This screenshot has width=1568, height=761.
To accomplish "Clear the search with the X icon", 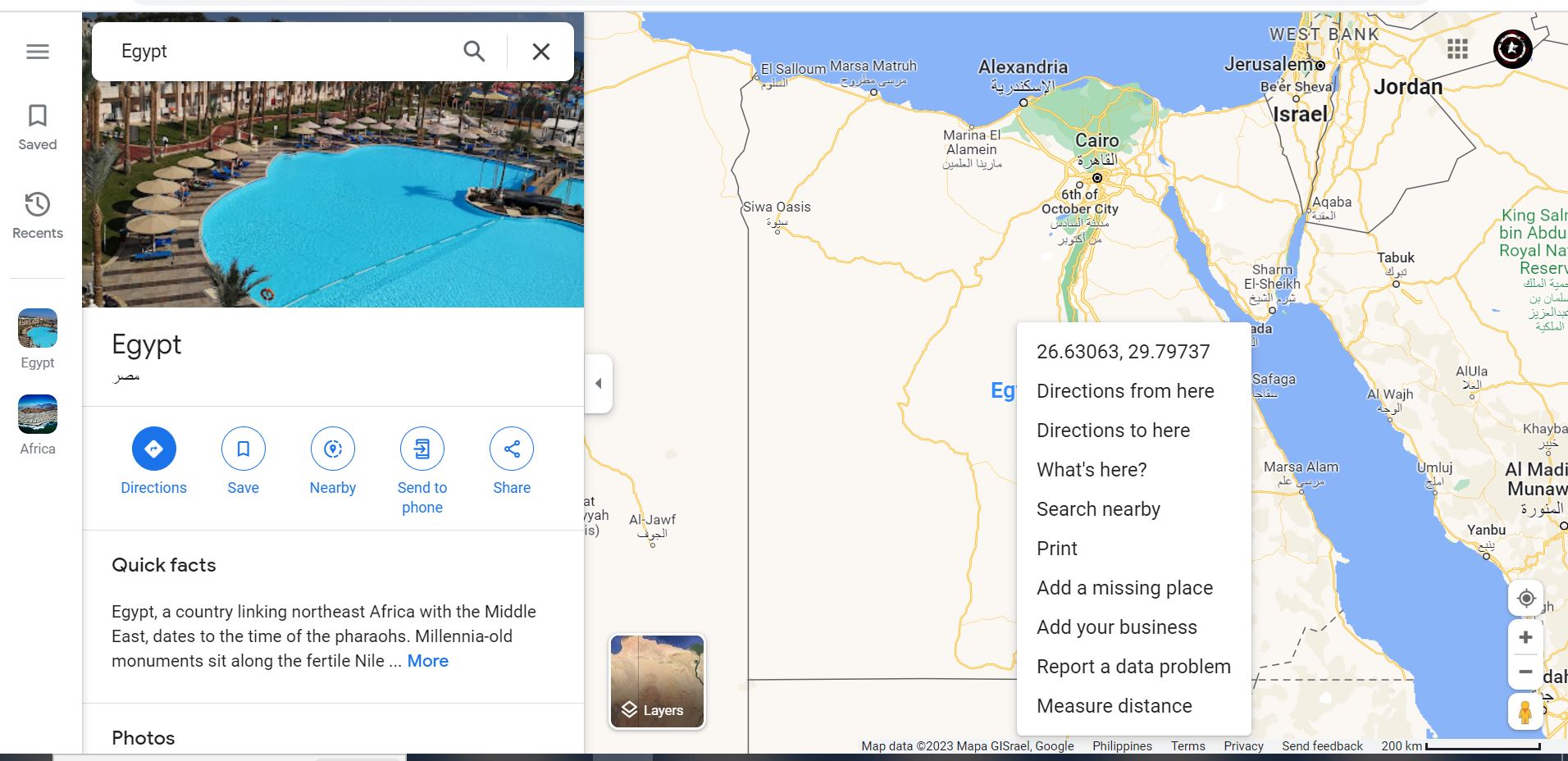I will 541,52.
